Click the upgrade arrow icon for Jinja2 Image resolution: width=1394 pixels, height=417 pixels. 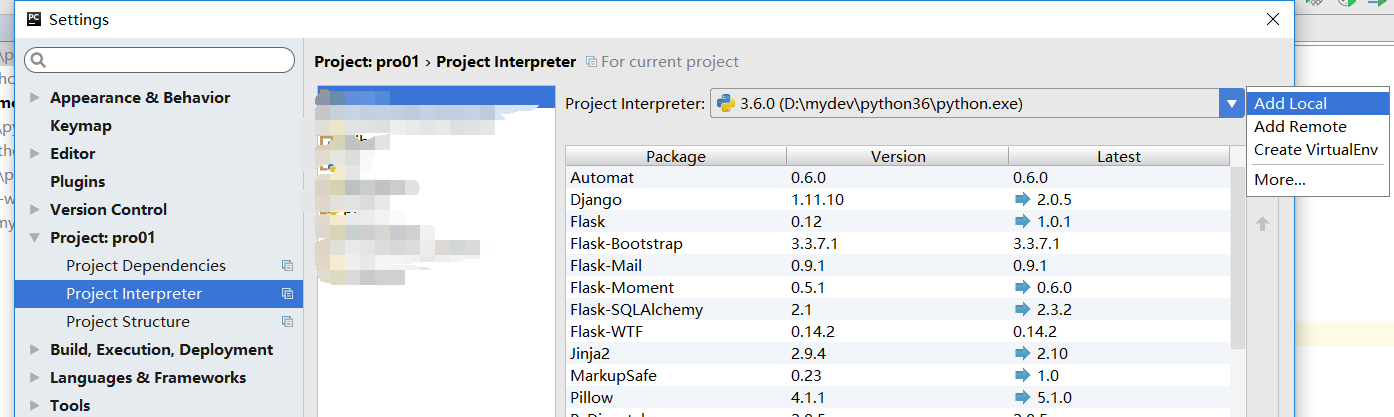pos(1021,354)
